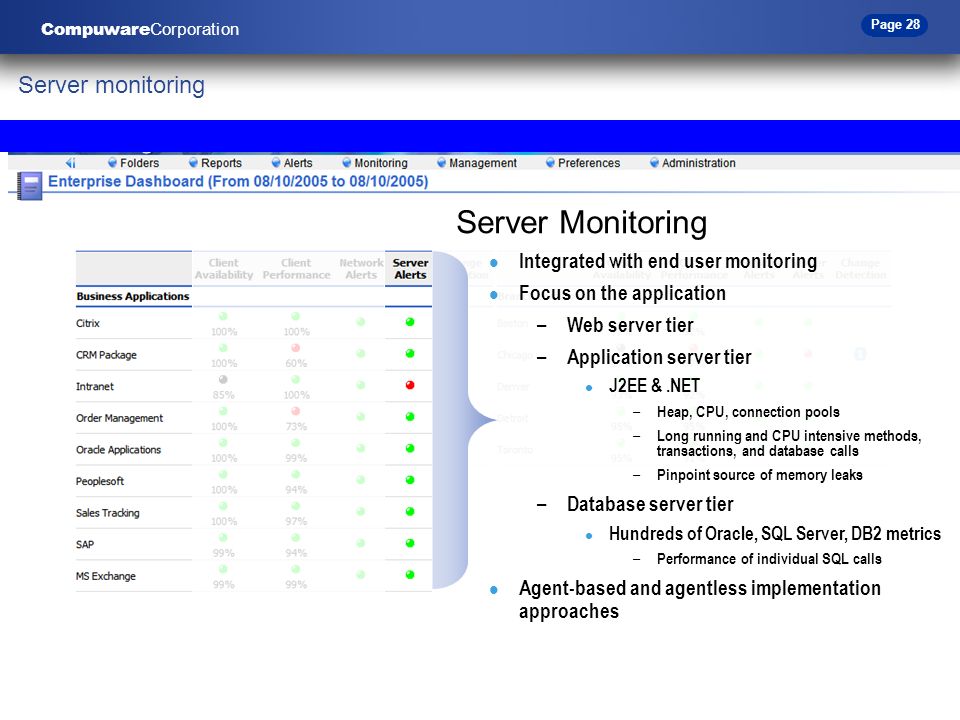Click the CRM Package server alert green indicator
The image size is (960, 720).
(x=410, y=353)
